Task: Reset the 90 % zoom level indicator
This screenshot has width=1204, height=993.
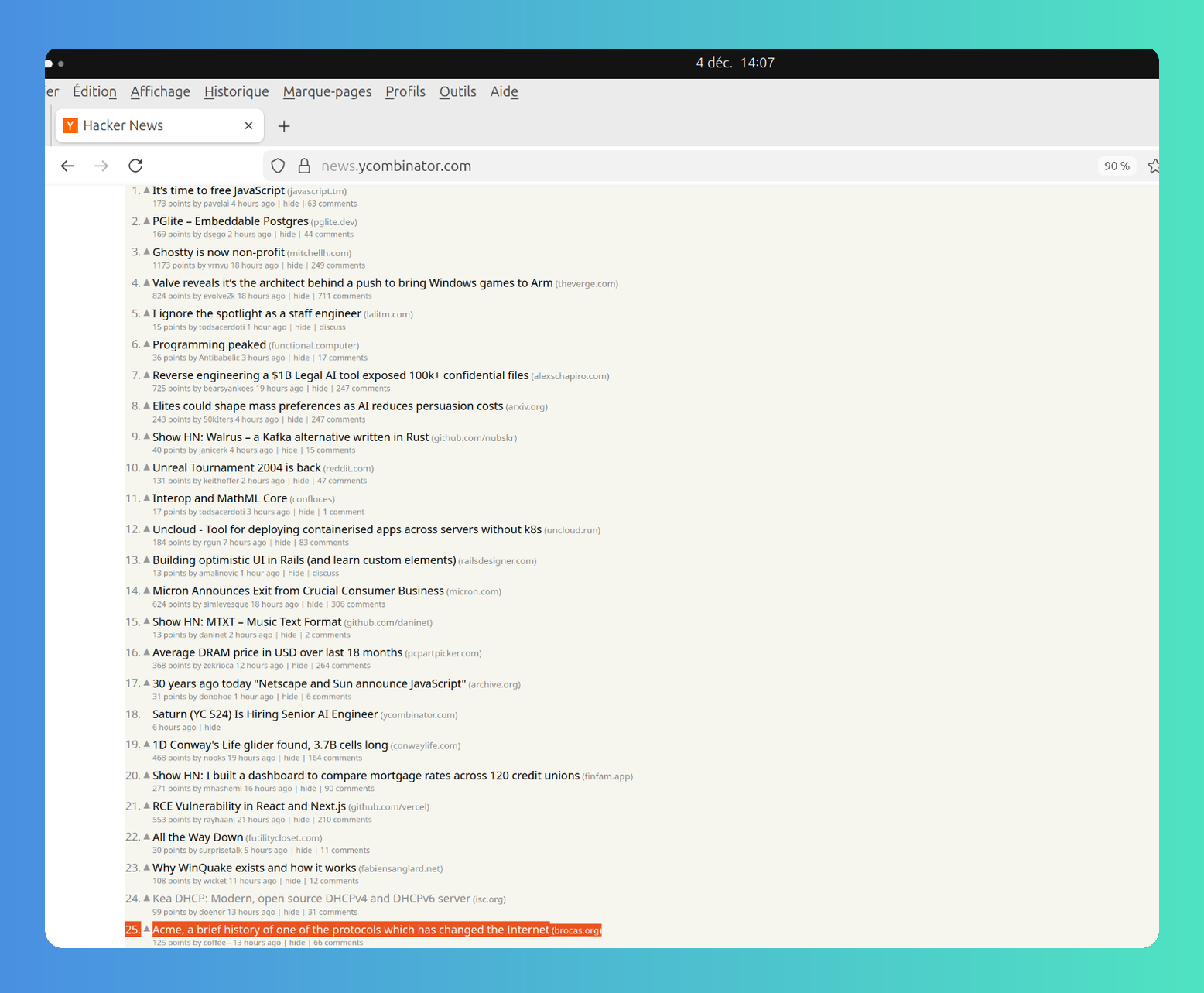Action: (x=1116, y=166)
